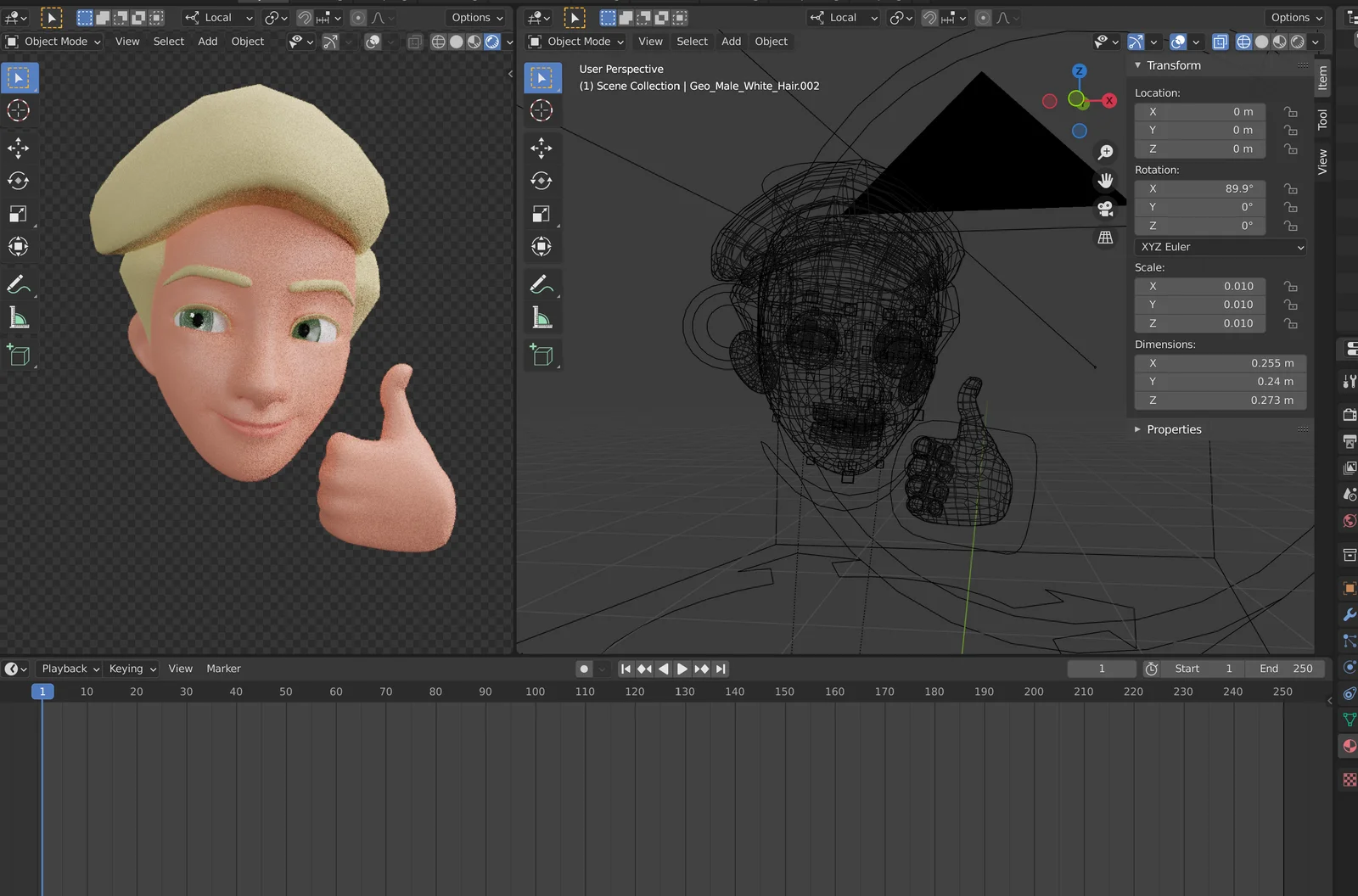Open the transform orientation Local dropdown
The width and height of the screenshot is (1358, 896).
218,17
